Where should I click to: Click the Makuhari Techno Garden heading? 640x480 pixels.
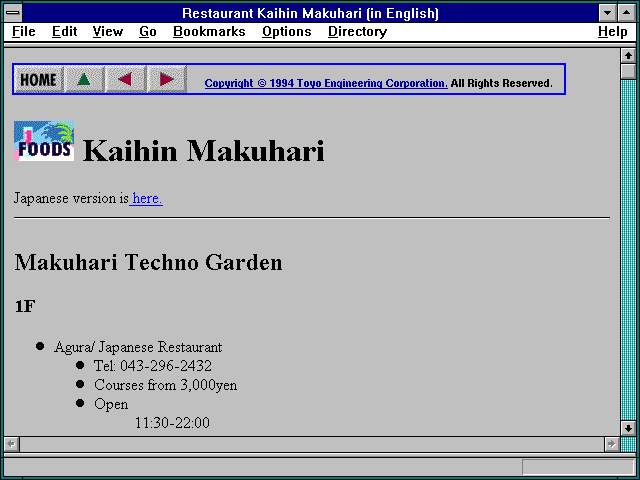[x=149, y=262]
